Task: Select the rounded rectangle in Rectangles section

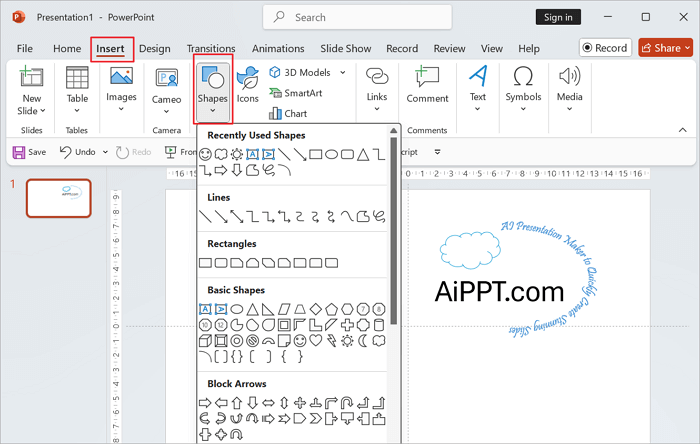Action: point(221,263)
